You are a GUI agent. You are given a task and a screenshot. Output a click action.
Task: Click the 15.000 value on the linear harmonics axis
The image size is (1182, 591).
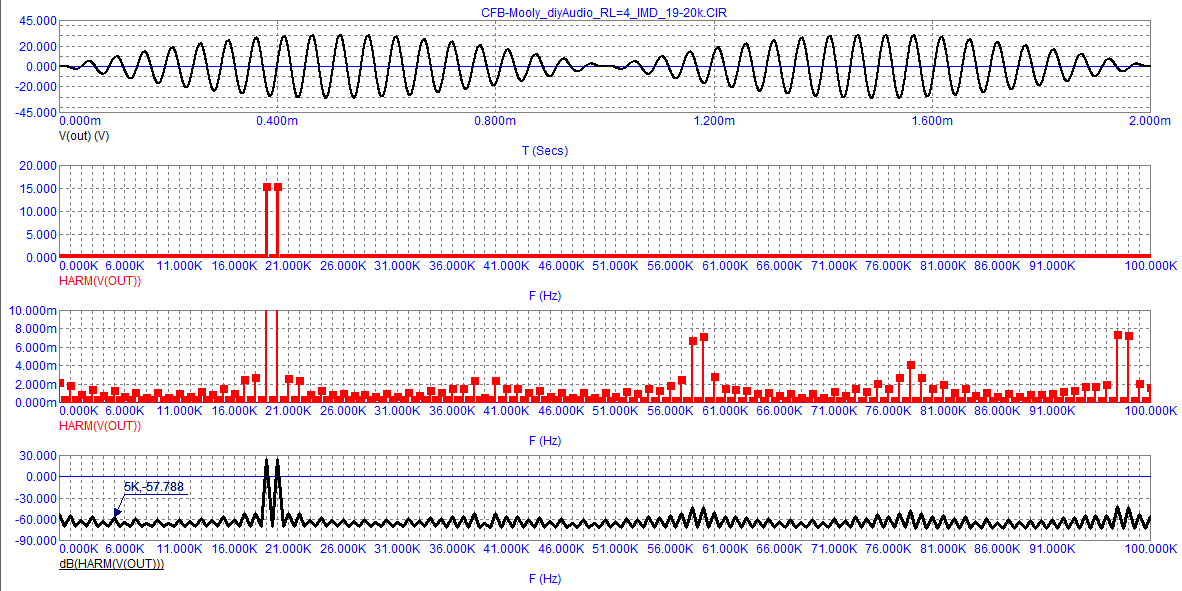click(38, 188)
